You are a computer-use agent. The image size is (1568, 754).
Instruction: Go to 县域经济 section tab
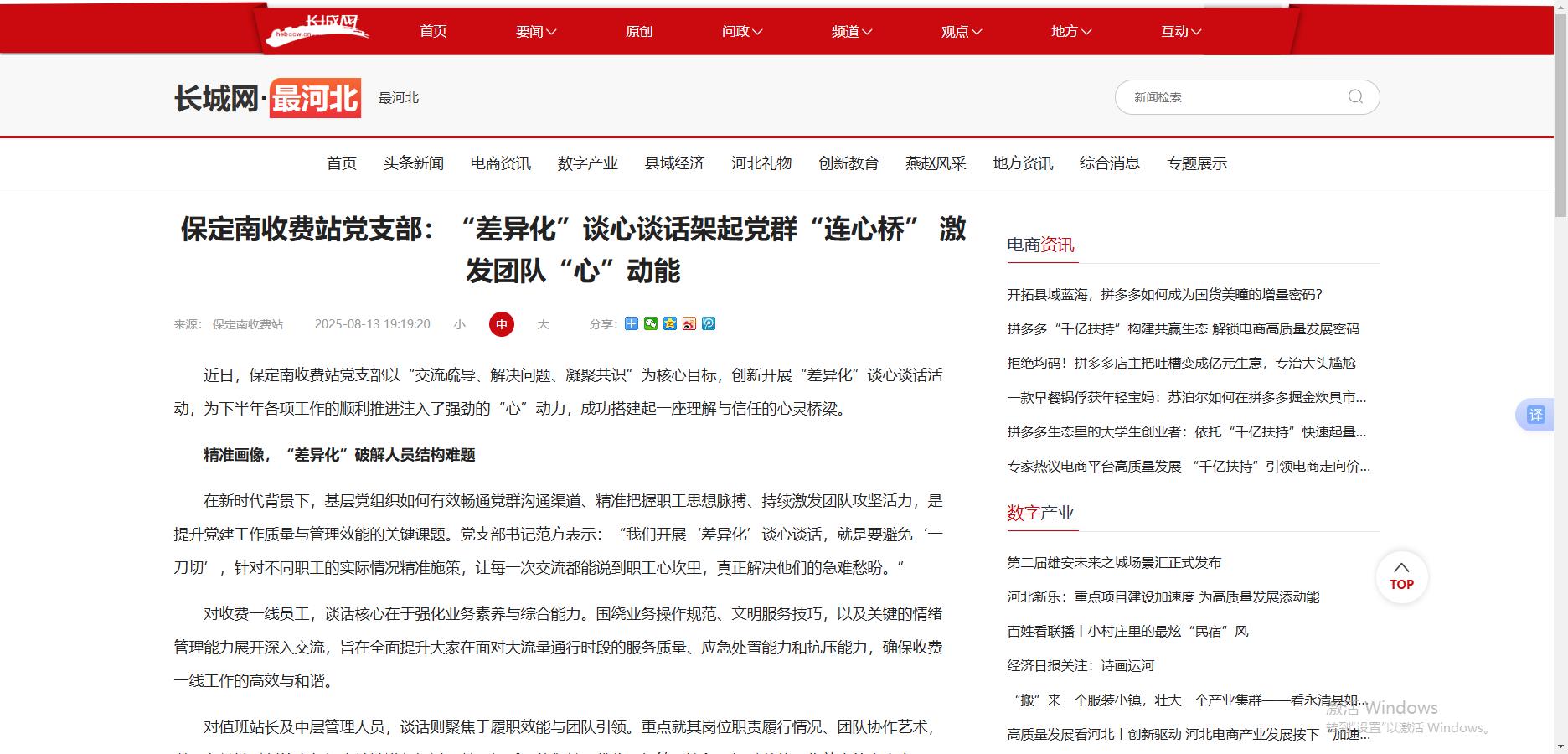(674, 163)
